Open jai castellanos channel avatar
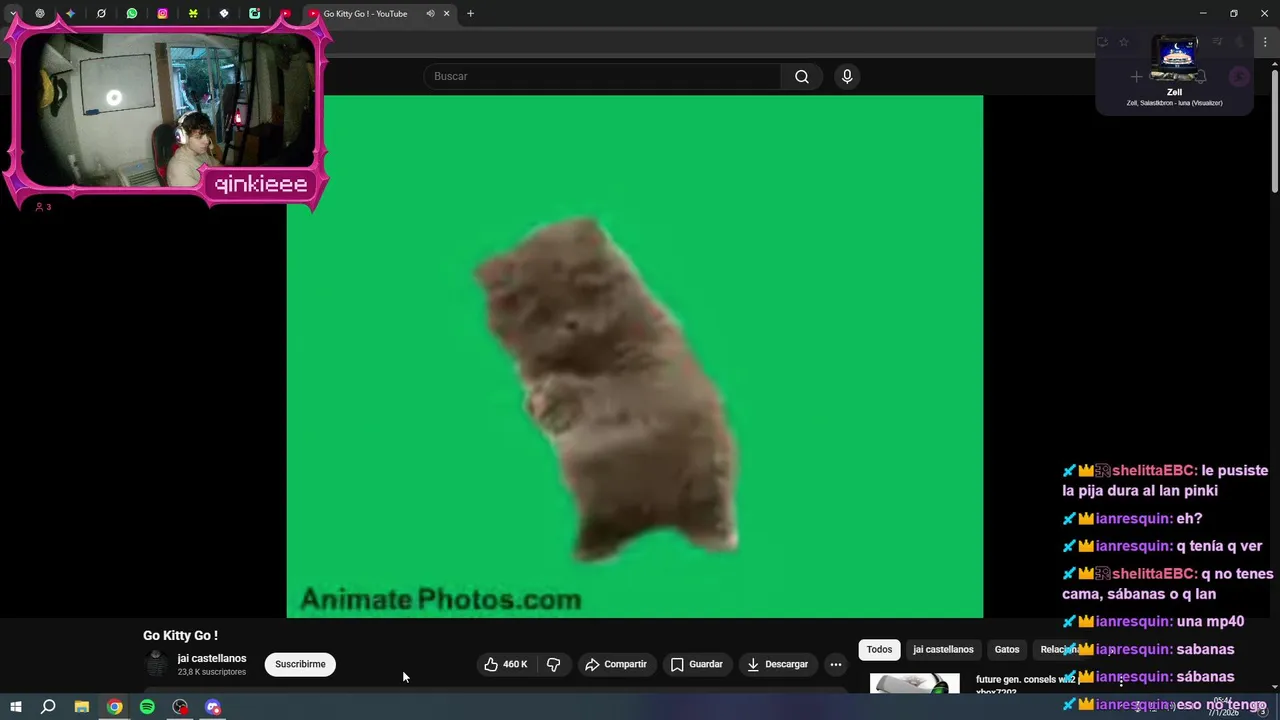This screenshot has width=1280, height=720. point(156,664)
